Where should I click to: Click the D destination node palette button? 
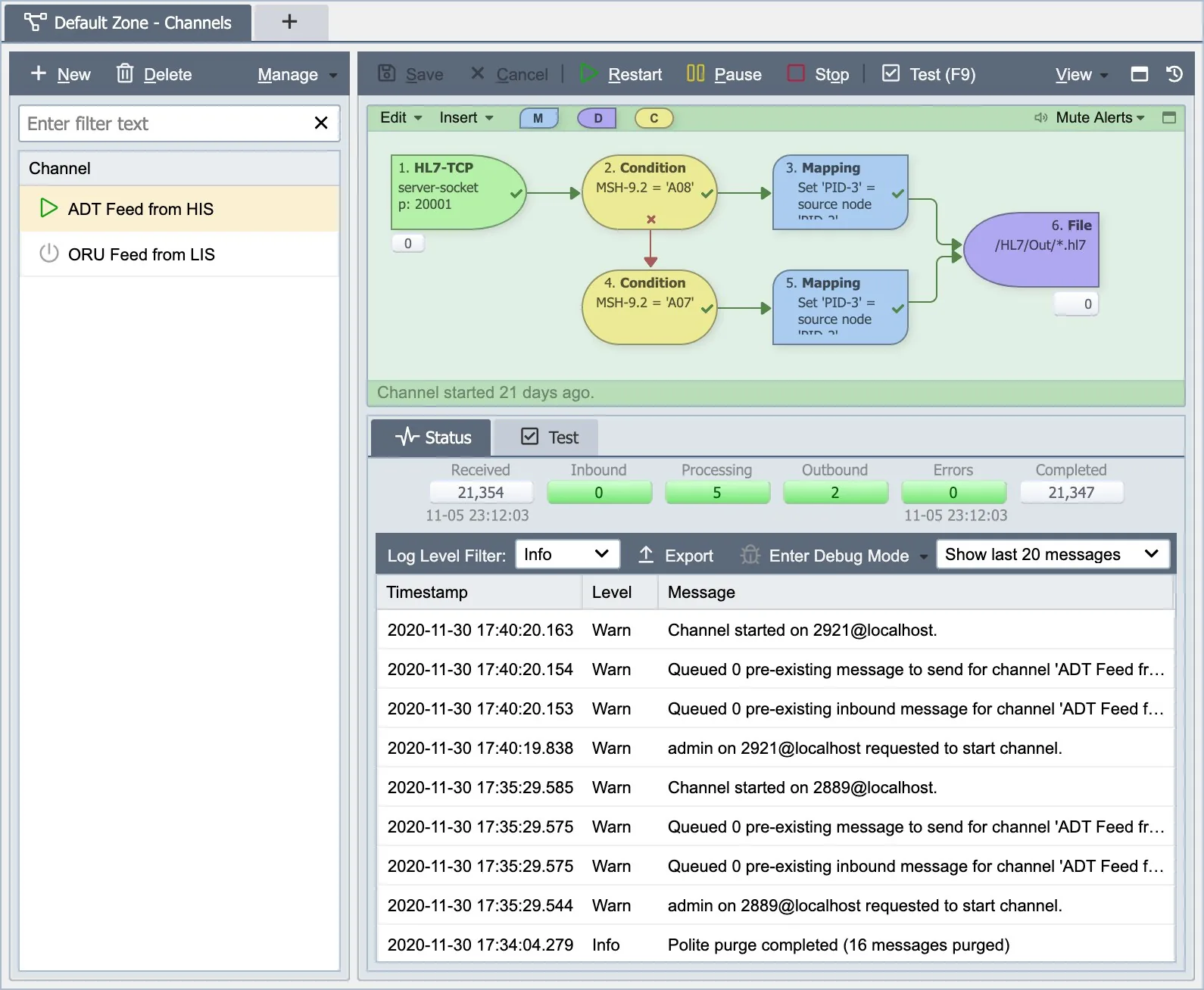597,118
